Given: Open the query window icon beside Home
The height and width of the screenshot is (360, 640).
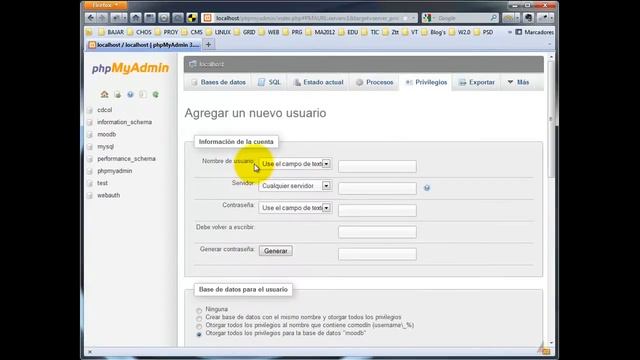Looking at the screenshot, I should [x=118, y=94].
